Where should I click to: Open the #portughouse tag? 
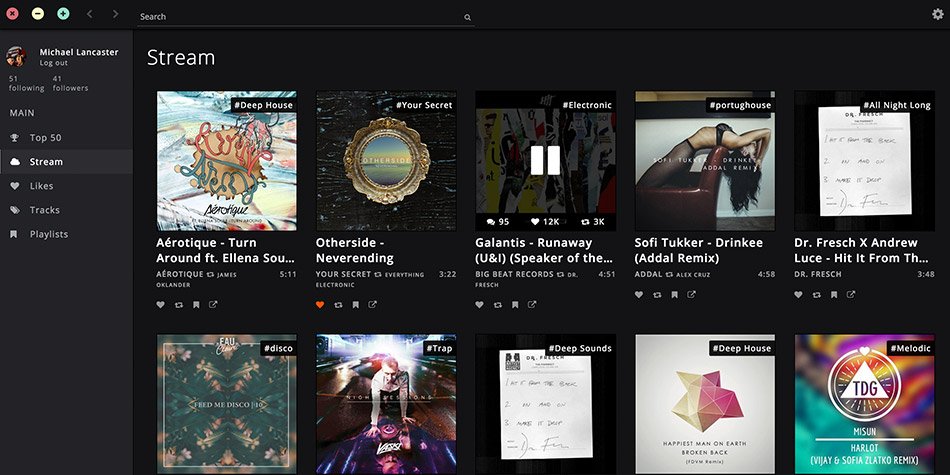[742, 105]
